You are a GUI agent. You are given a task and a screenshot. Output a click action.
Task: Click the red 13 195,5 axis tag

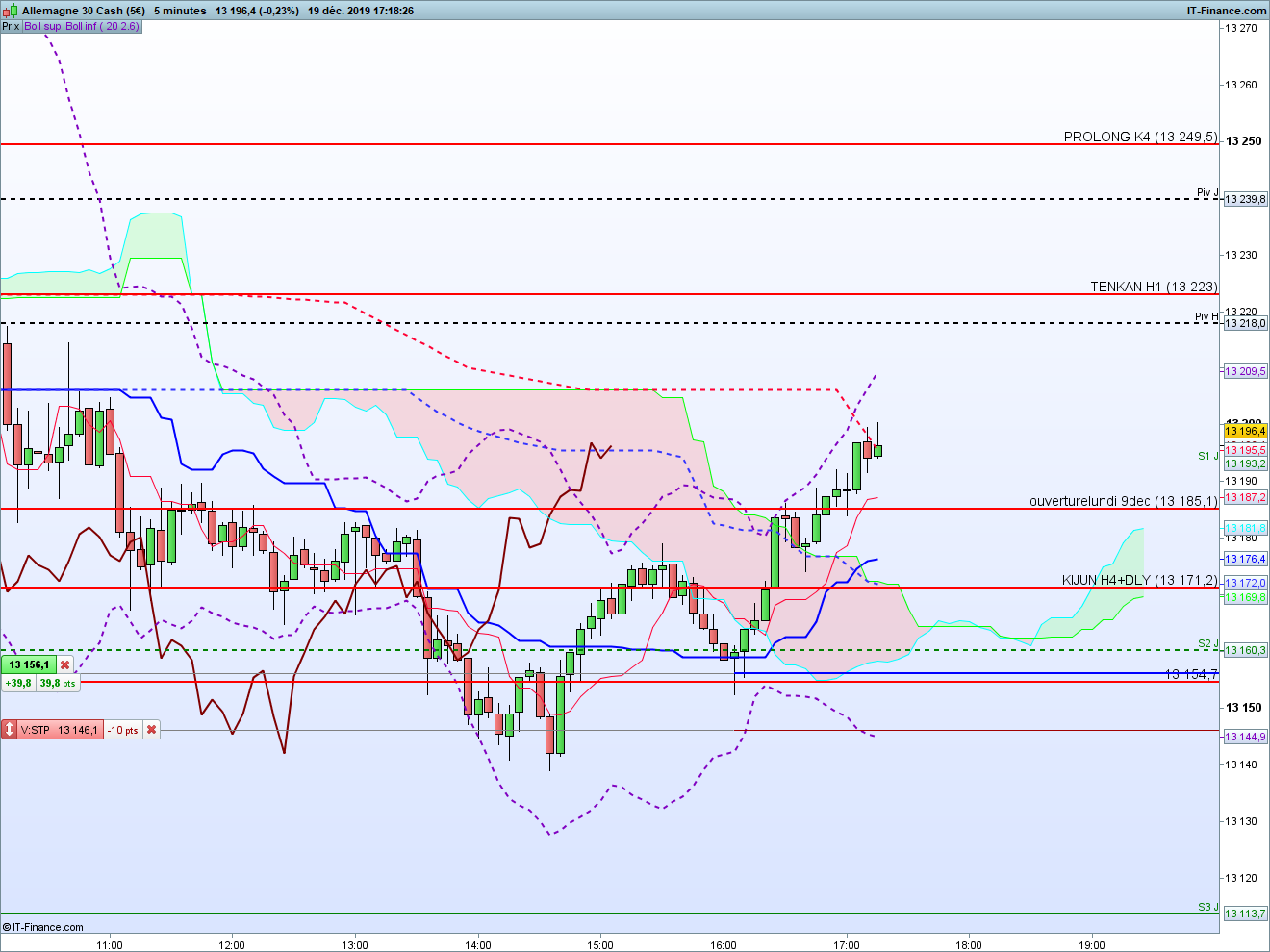pos(1245,450)
